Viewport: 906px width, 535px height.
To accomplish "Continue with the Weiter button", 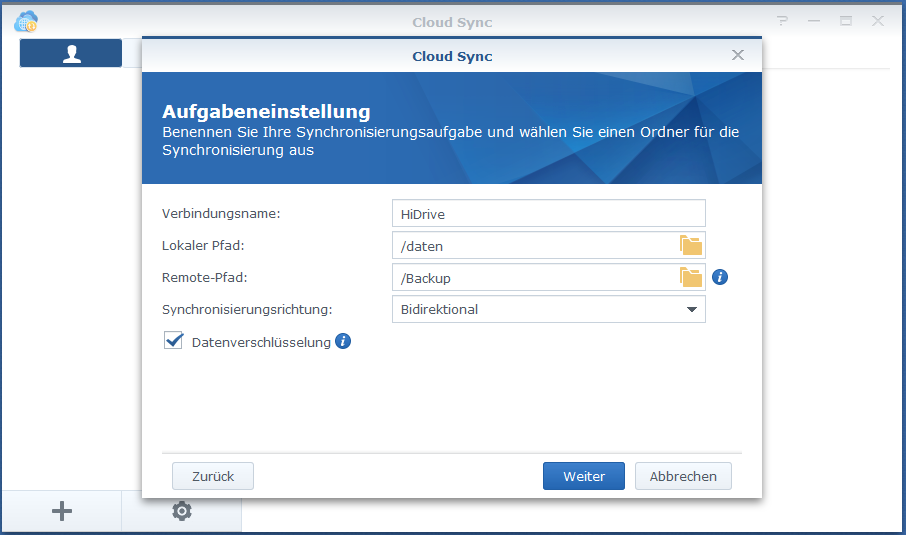I will tap(584, 476).
